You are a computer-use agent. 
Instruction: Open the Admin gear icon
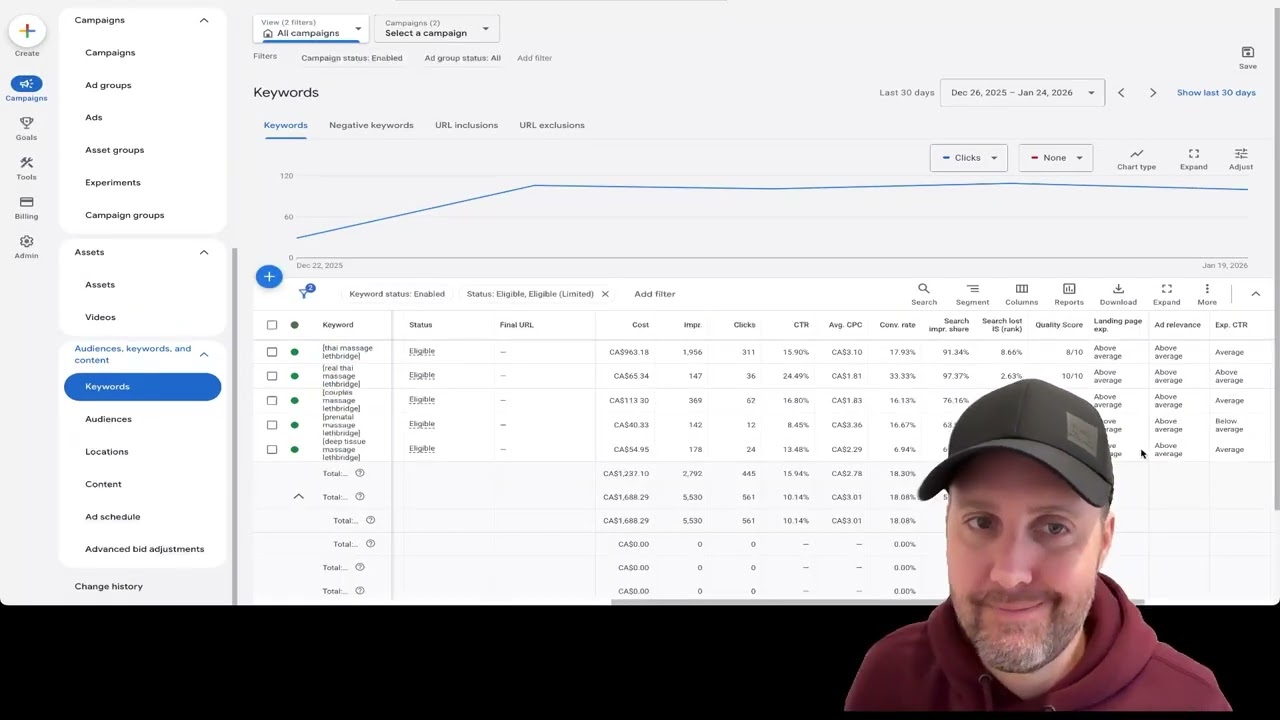(x=27, y=242)
